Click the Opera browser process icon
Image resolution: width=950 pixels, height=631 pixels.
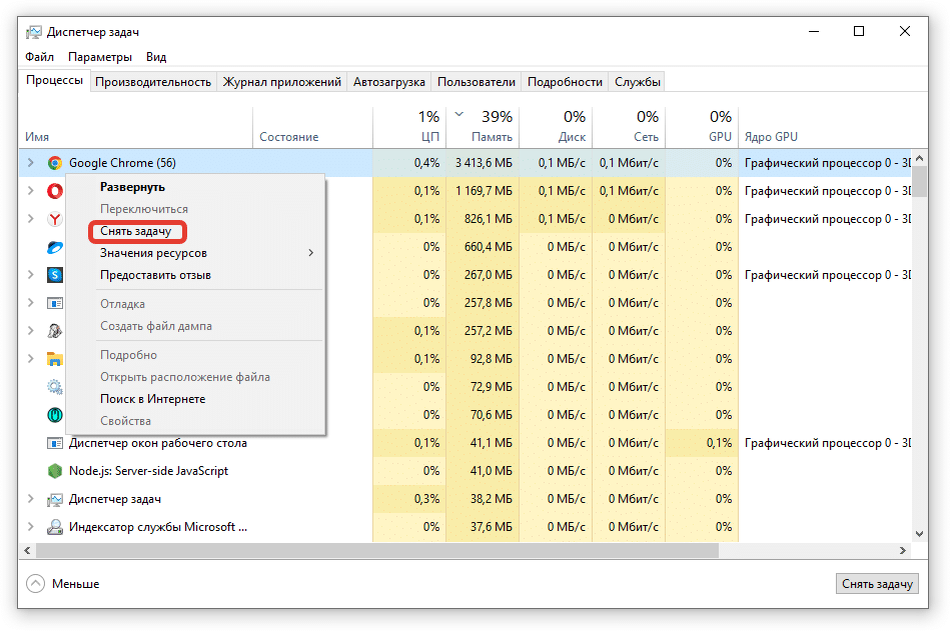pos(55,191)
